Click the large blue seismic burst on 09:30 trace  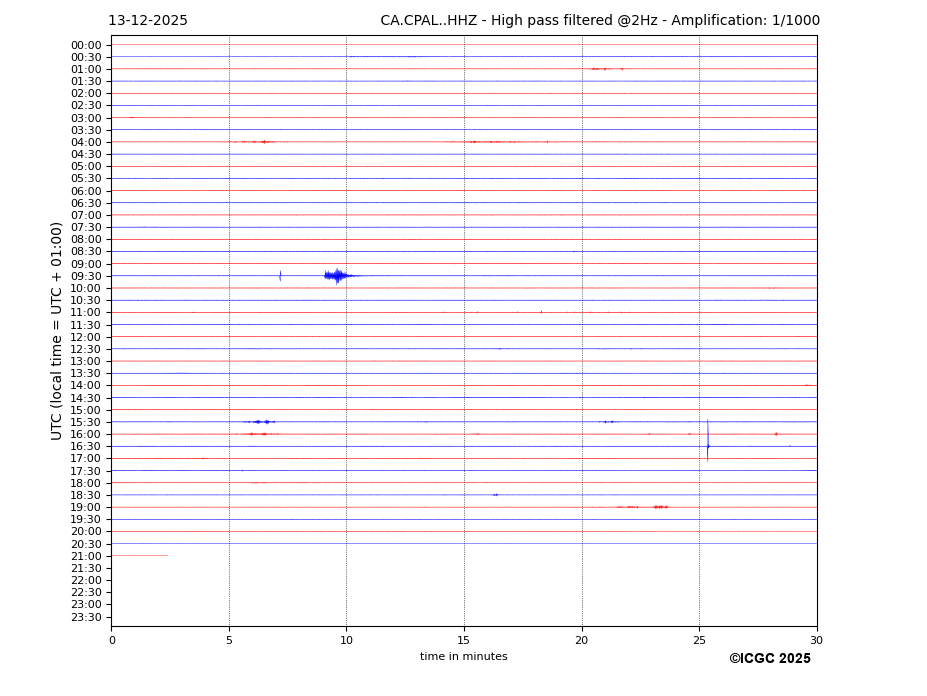[x=337, y=275]
